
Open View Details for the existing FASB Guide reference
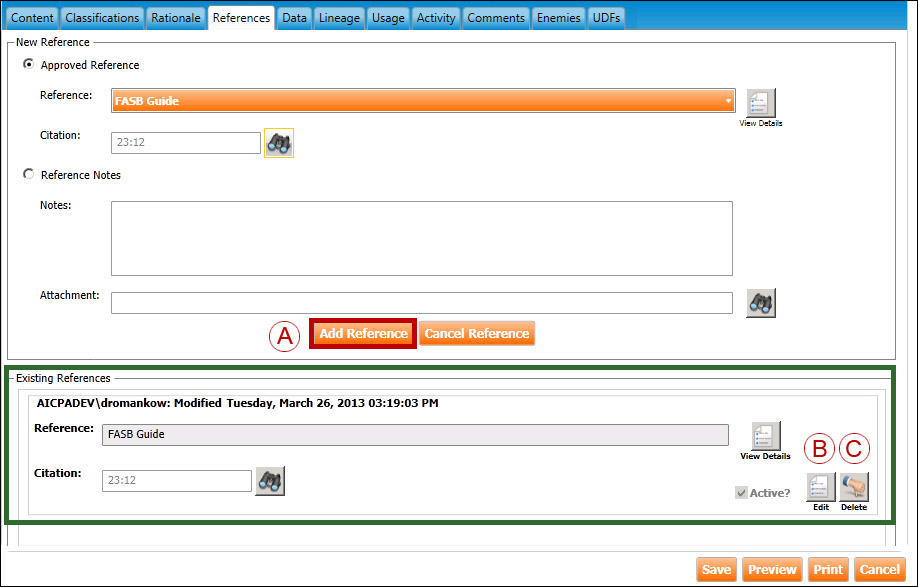tap(766, 436)
